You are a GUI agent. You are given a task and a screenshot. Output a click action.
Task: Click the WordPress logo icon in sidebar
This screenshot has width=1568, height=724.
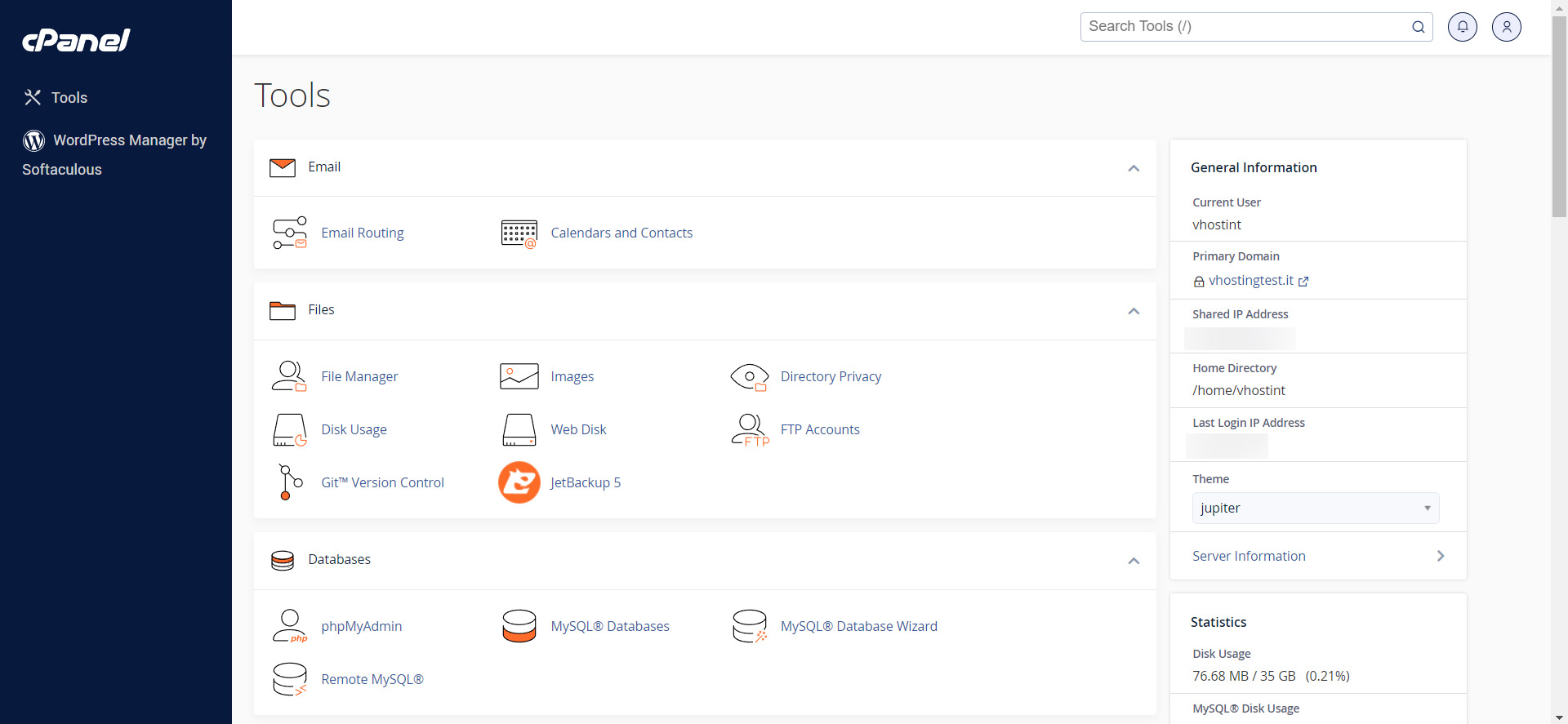pyautogui.click(x=33, y=140)
